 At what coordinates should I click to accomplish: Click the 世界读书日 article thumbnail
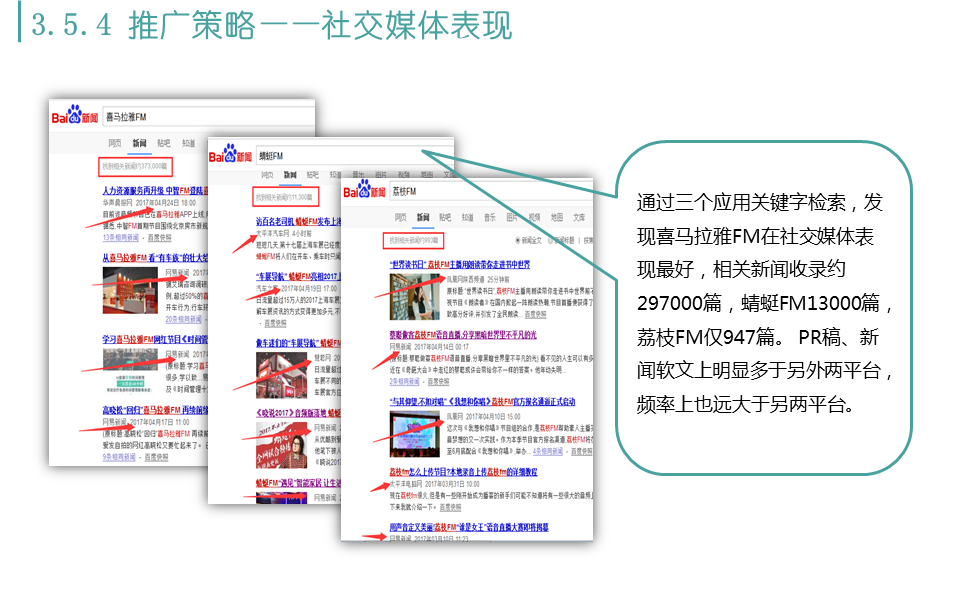coord(414,297)
